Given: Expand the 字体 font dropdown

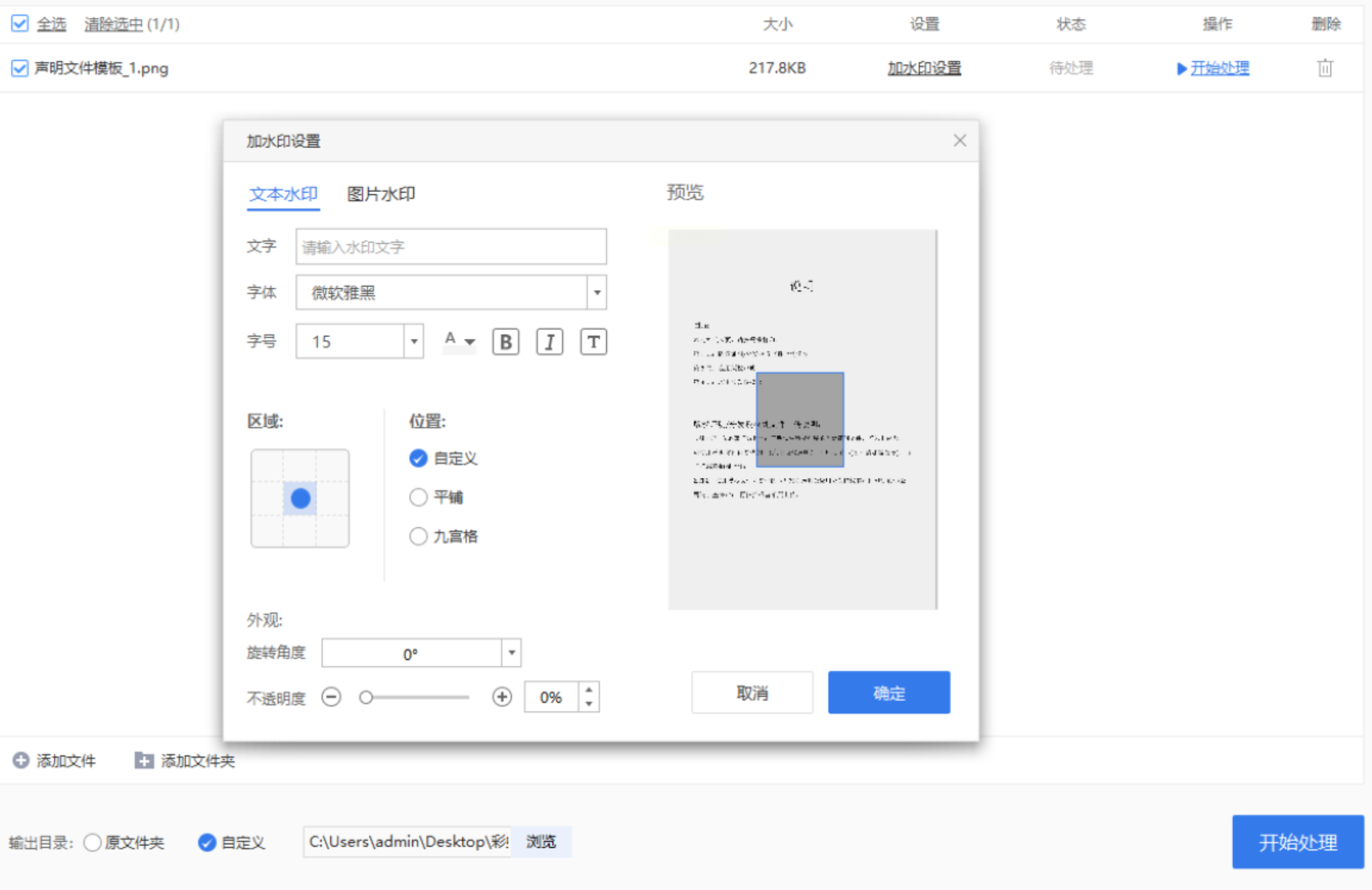Looking at the screenshot, I should (597, 293).
